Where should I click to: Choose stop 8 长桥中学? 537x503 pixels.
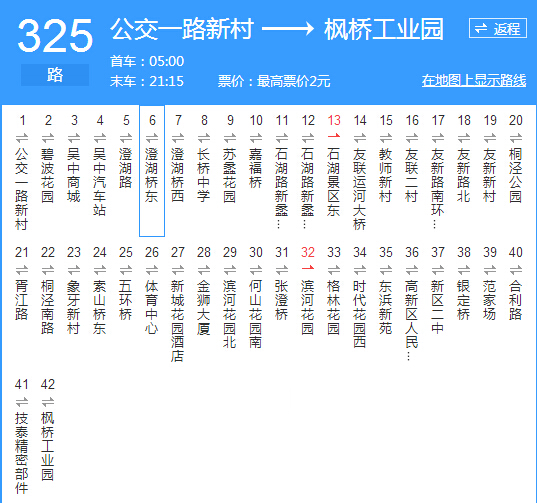click(x=204, y=175)
